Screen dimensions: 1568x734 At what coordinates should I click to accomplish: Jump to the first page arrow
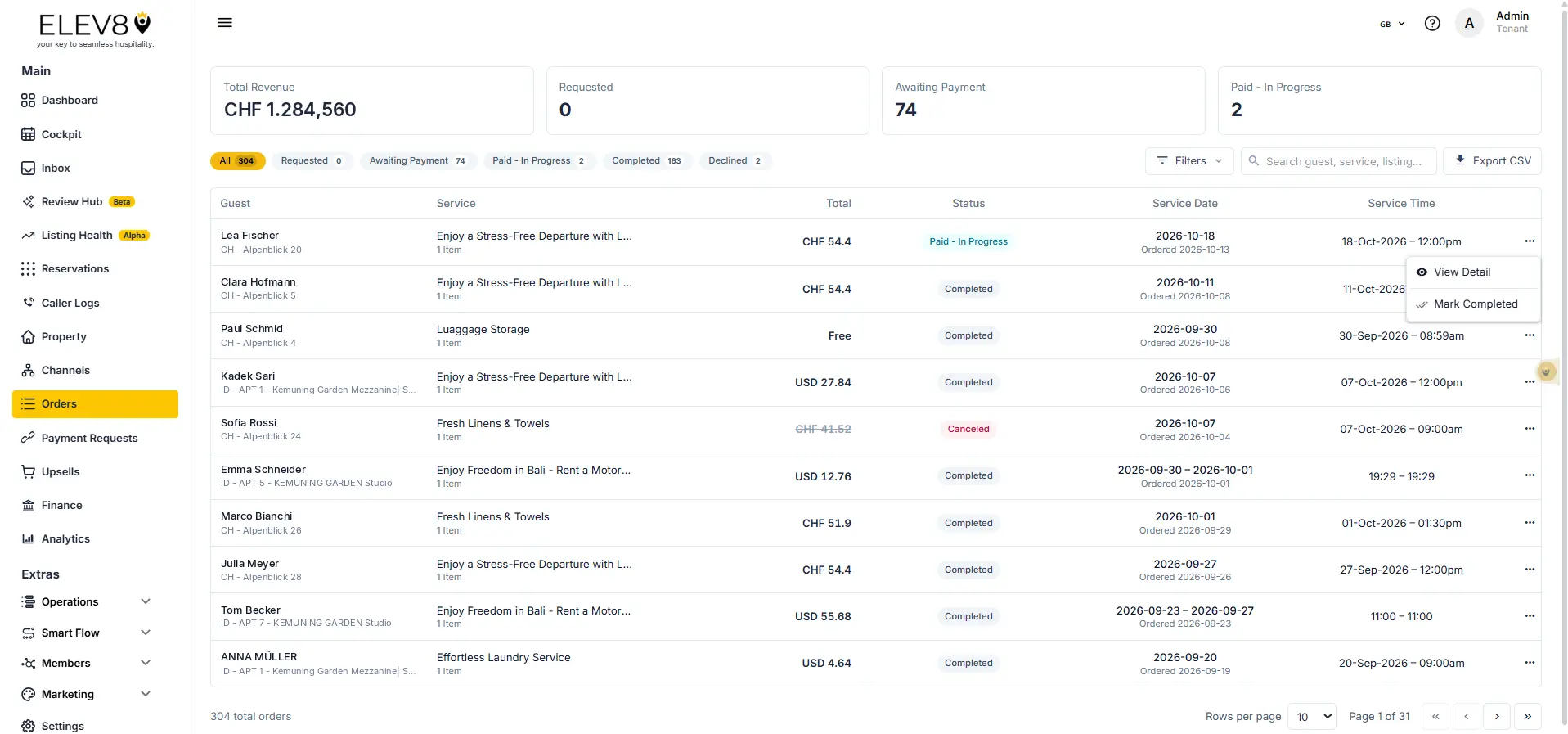pyautogui.click(x=1435, y=717)
